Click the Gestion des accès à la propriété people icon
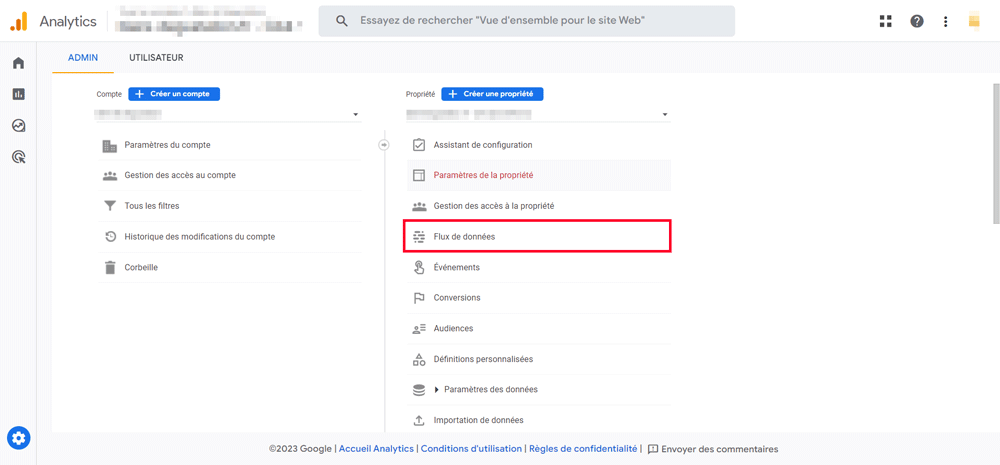This screenshot has width=1000, height=465. point(419,206)
